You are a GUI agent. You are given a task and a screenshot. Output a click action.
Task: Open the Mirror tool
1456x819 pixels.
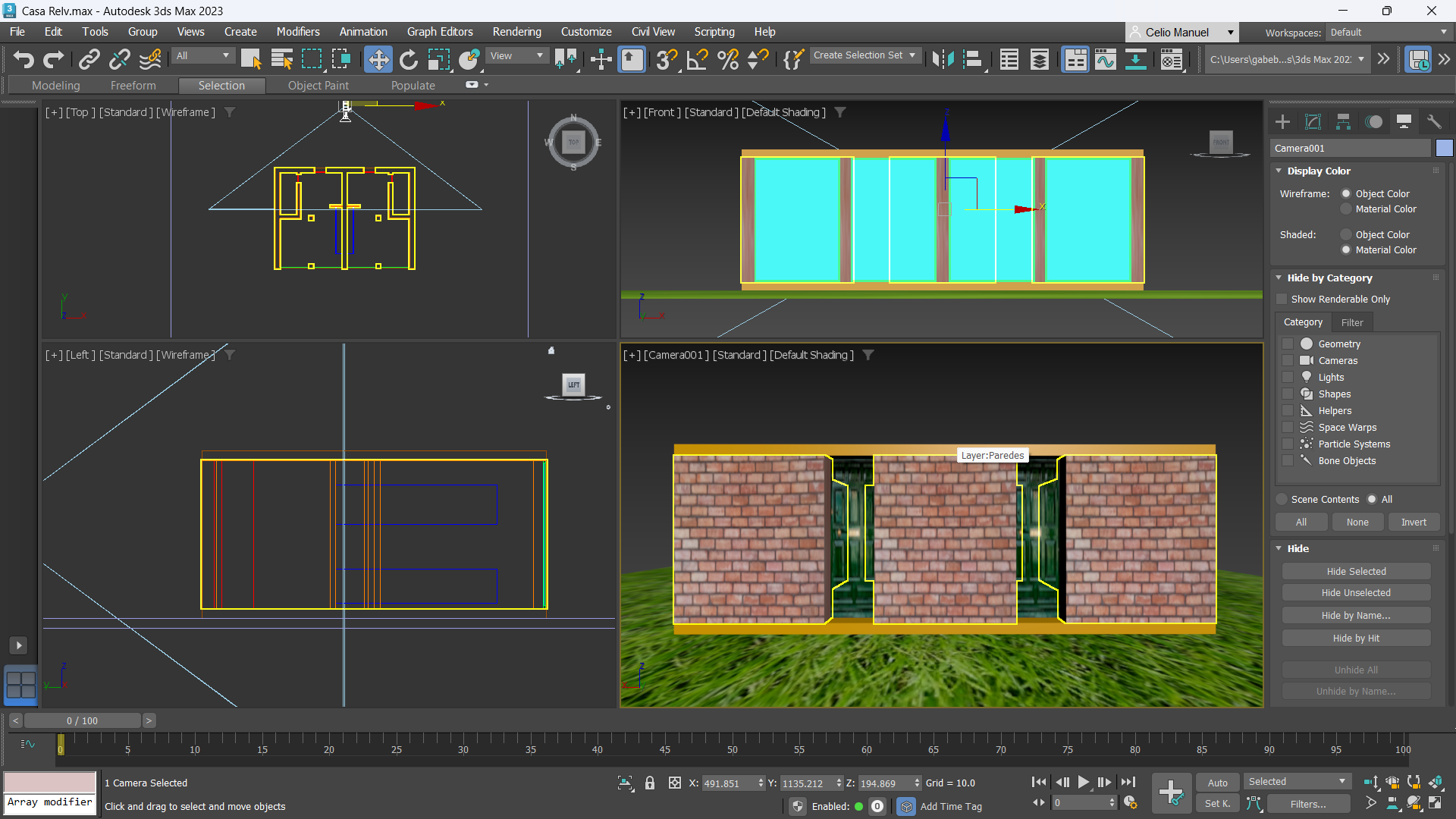pos(943,59)
